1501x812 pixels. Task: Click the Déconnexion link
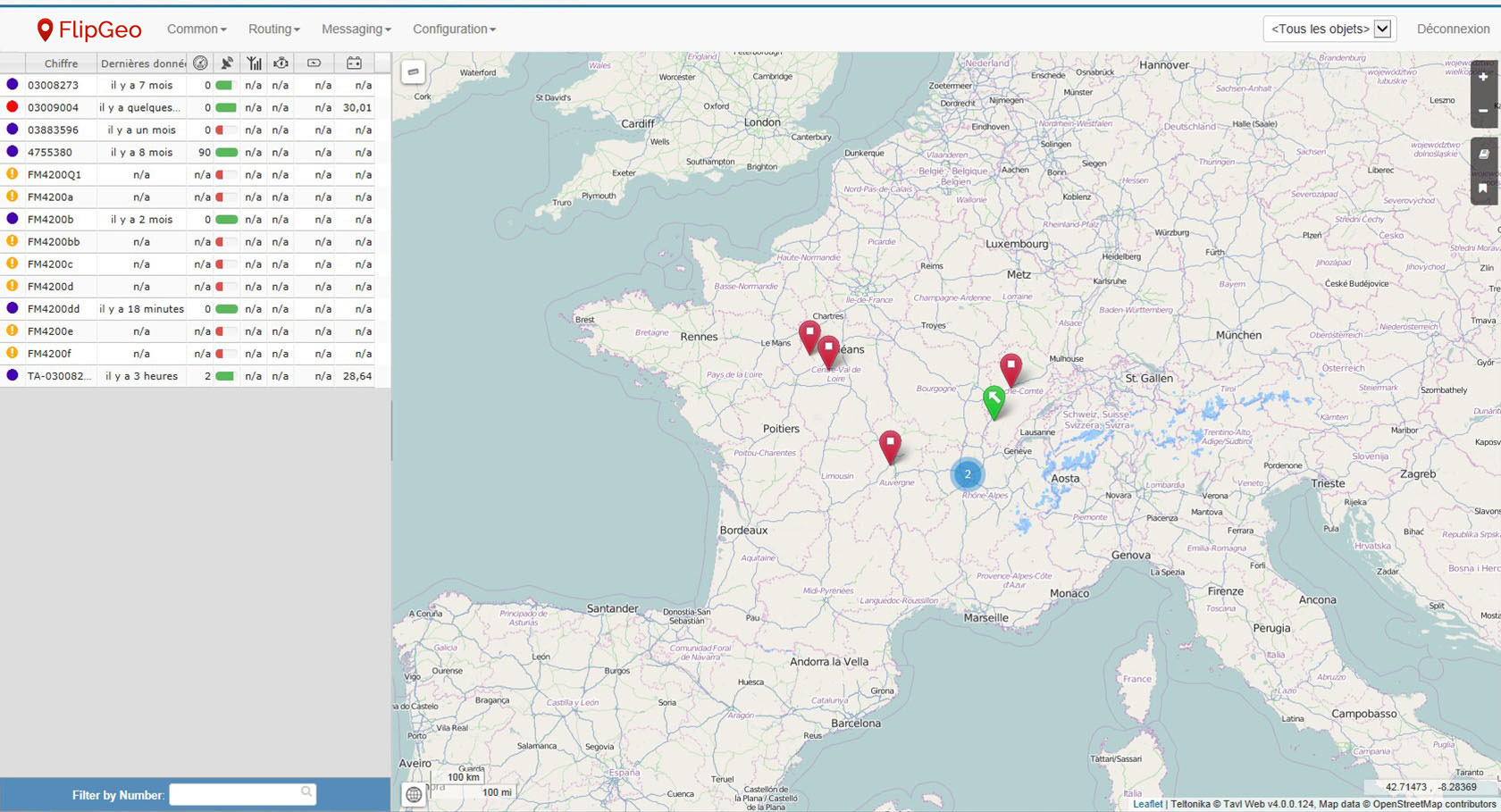[x=1453, y=29]
